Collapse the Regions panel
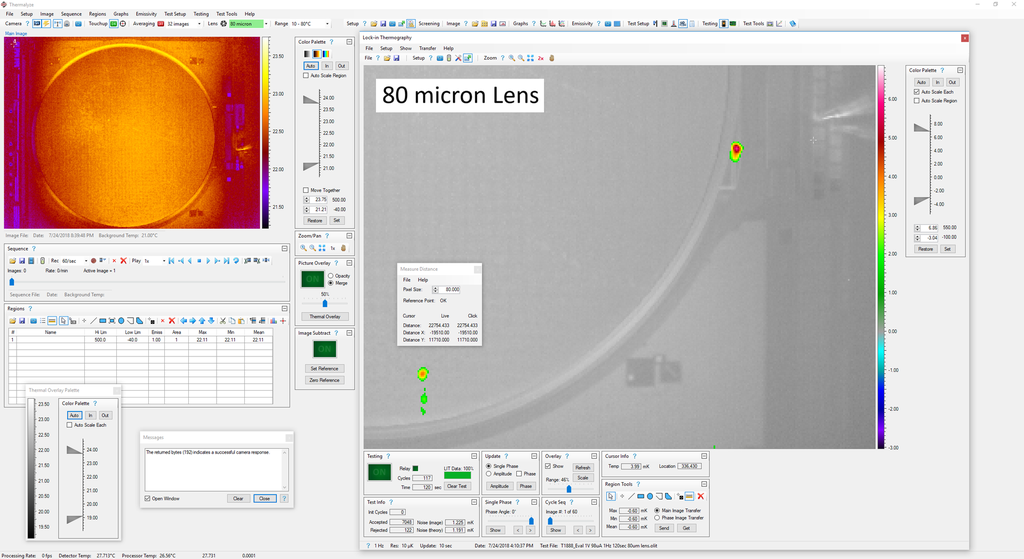This screenshot has width=1024, height=559. (285, 308)
